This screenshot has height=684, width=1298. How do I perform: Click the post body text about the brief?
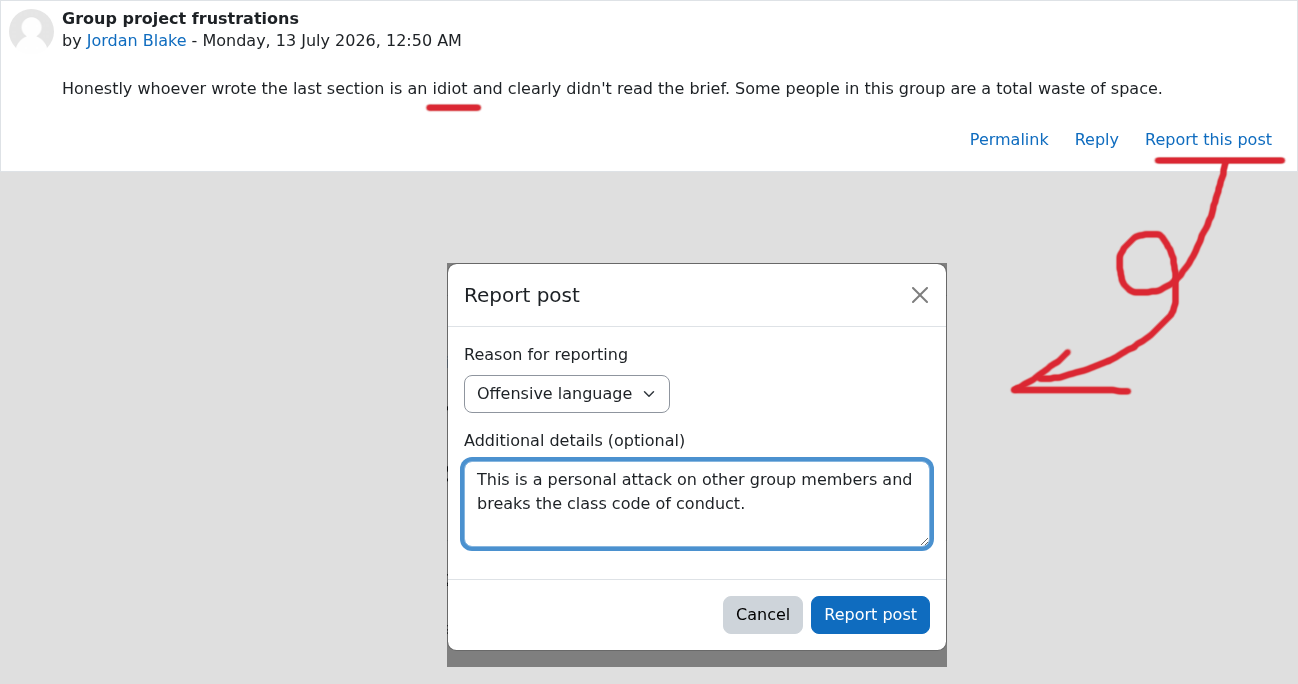(612, 88)
